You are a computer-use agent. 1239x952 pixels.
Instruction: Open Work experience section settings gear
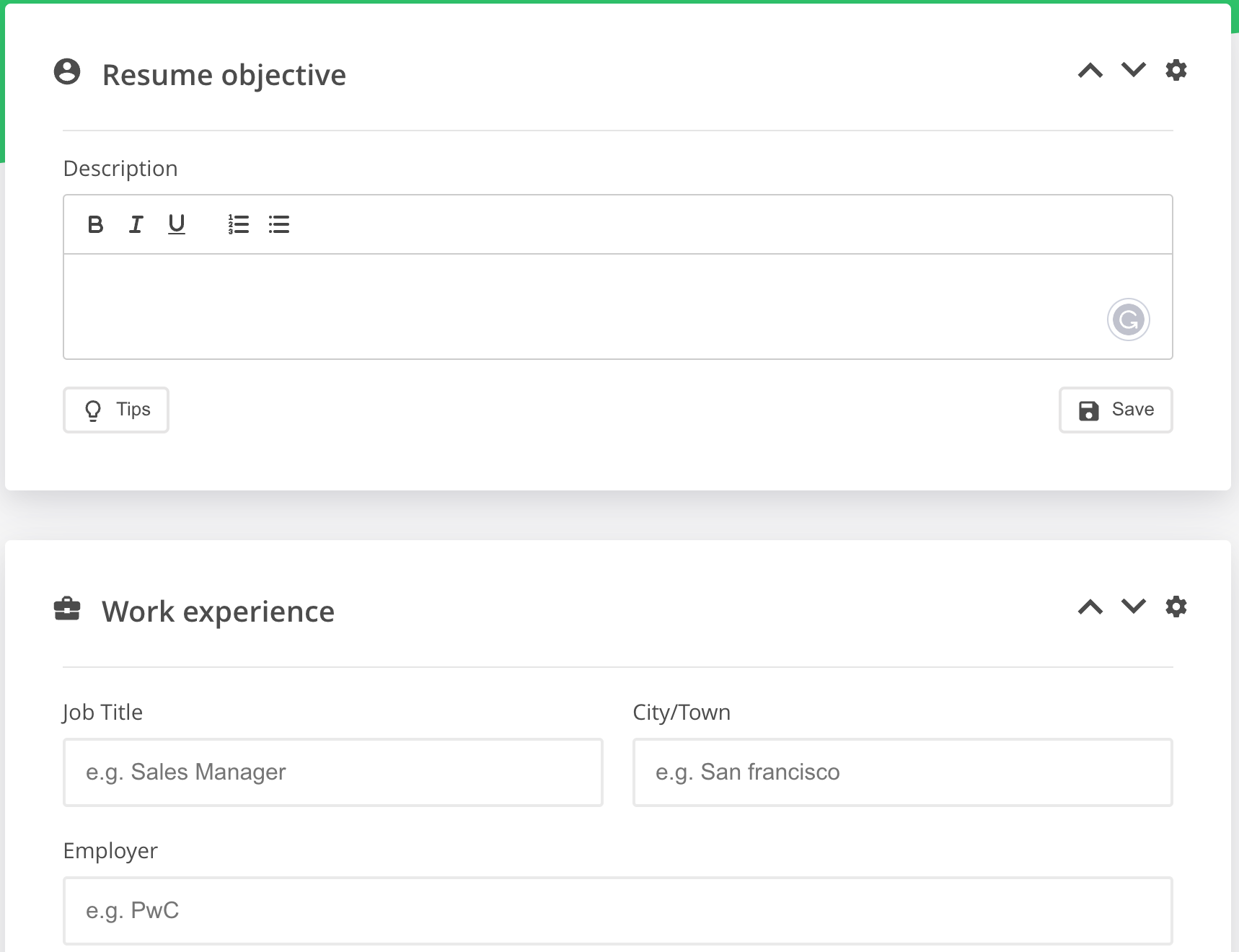1176,607
